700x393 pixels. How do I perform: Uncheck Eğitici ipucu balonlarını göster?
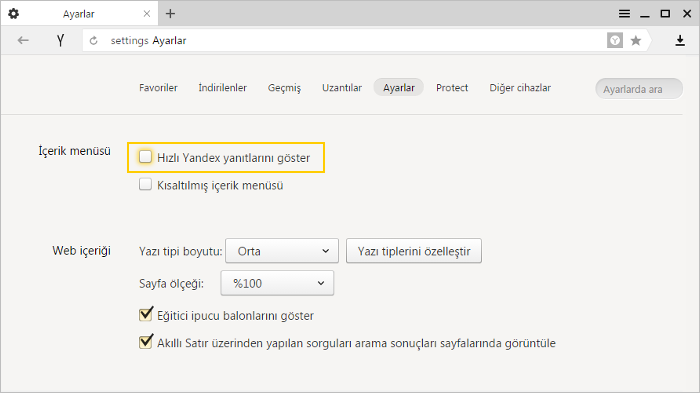point(146,314)
